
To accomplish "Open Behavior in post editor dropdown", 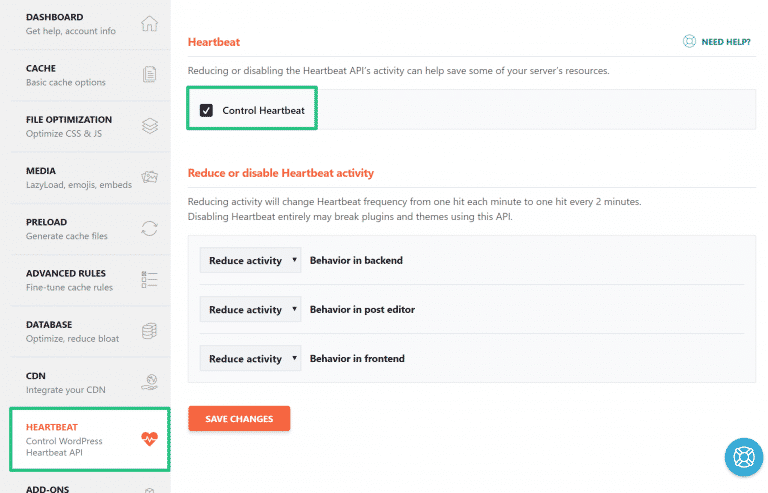I will [x=250, y=310].
